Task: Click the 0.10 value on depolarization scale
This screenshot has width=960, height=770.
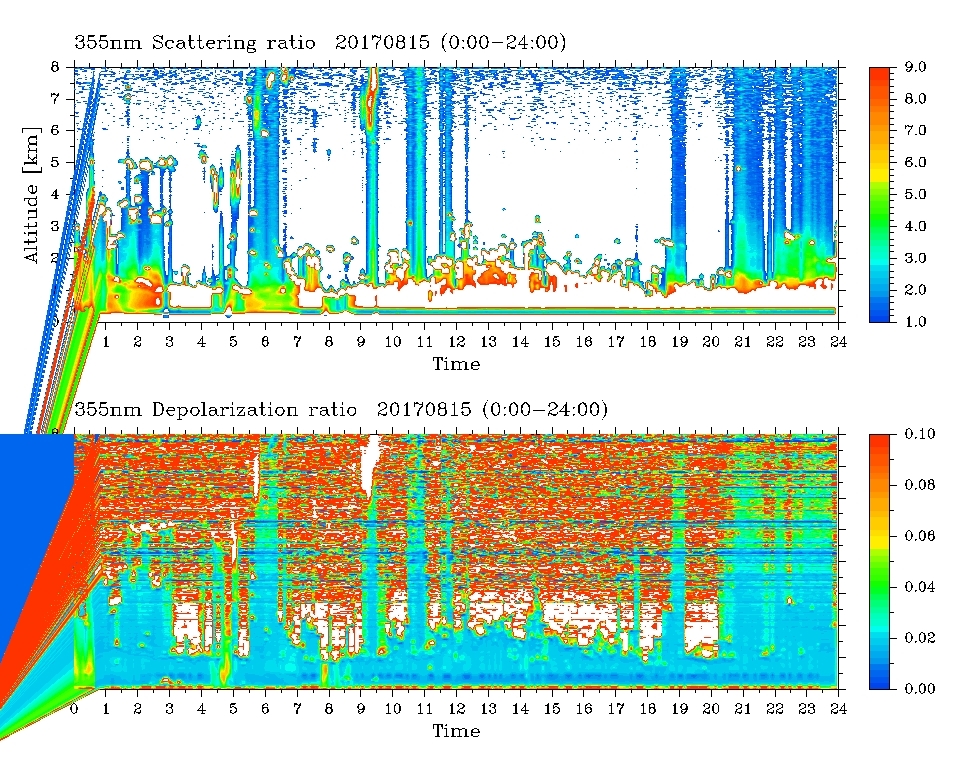Action: pyautogui.click(x=920, y=433)
